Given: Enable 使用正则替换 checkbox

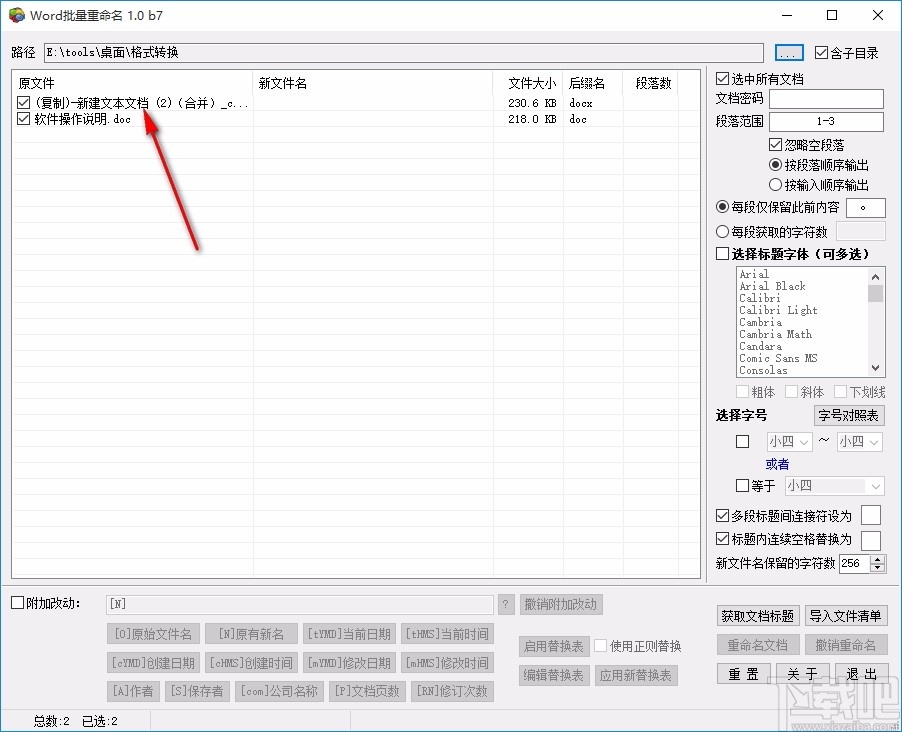Looking at the screenshot, I should (x=602, y=644).
